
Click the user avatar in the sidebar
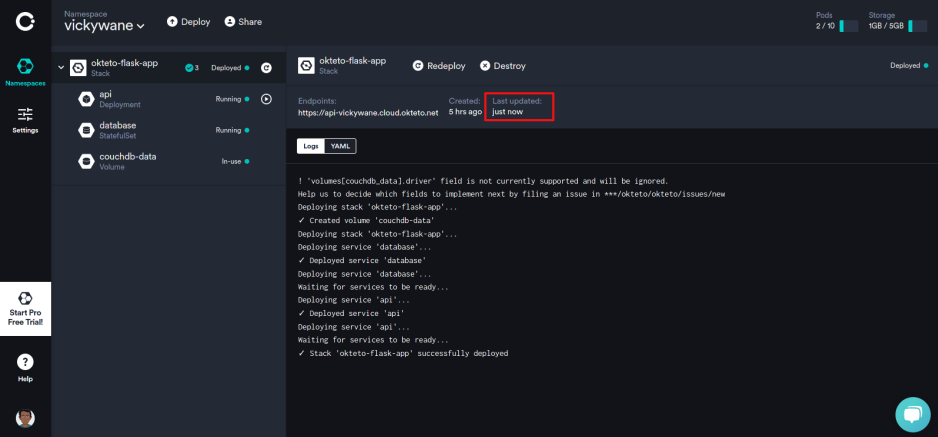tap(25, 418)
